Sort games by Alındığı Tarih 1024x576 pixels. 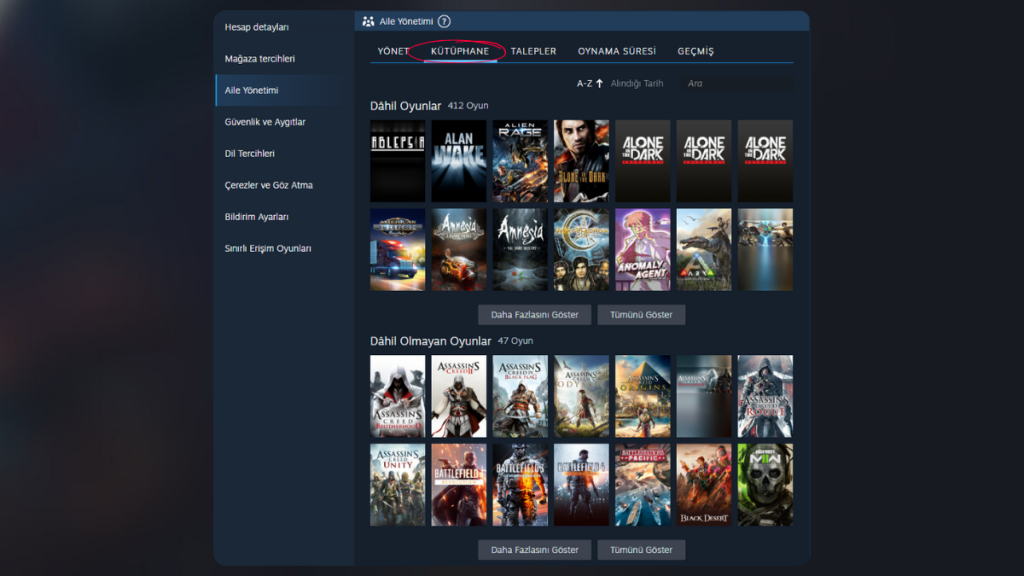click(637, 84)
